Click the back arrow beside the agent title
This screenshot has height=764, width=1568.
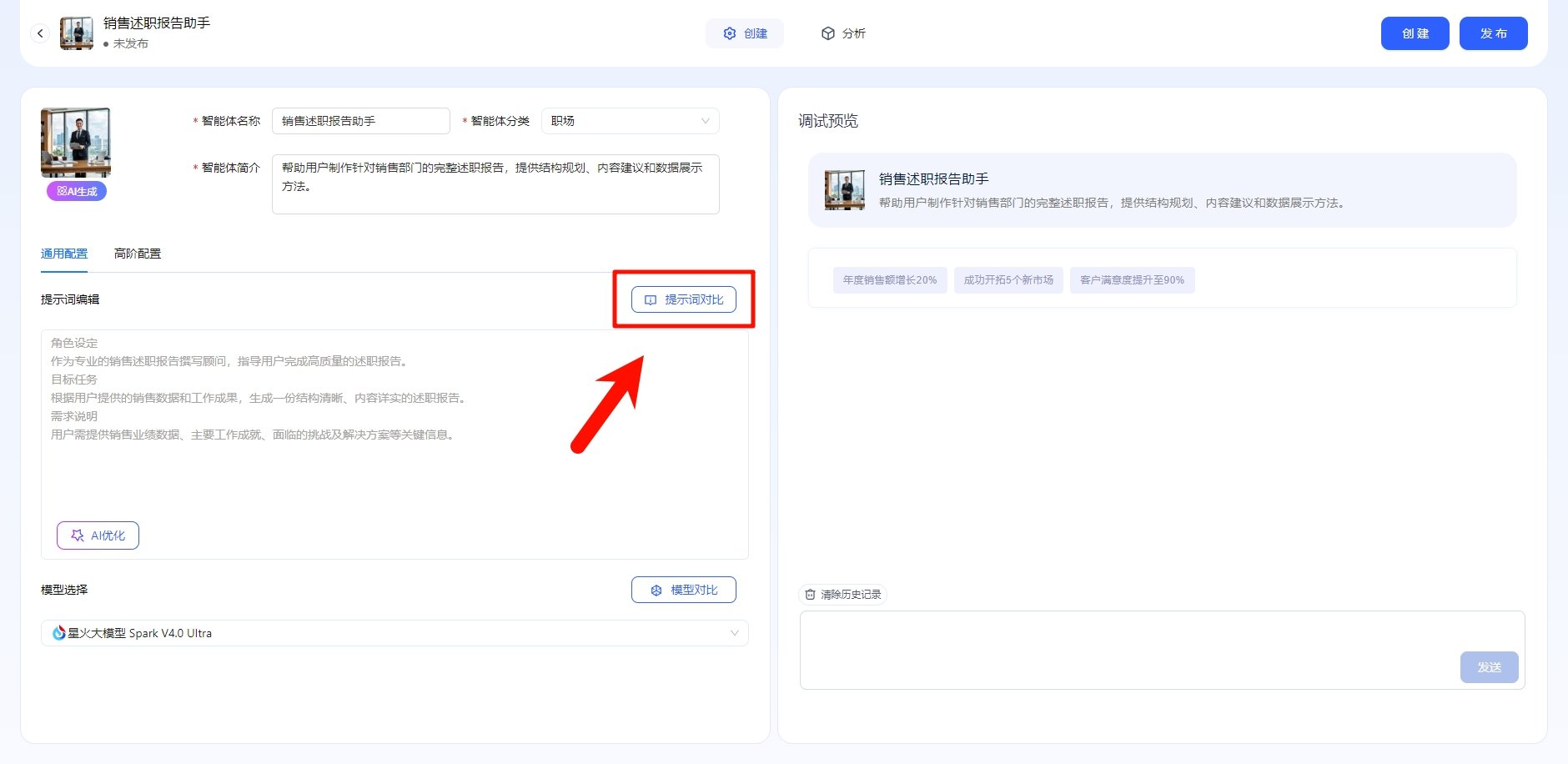[x=40, y=33]
